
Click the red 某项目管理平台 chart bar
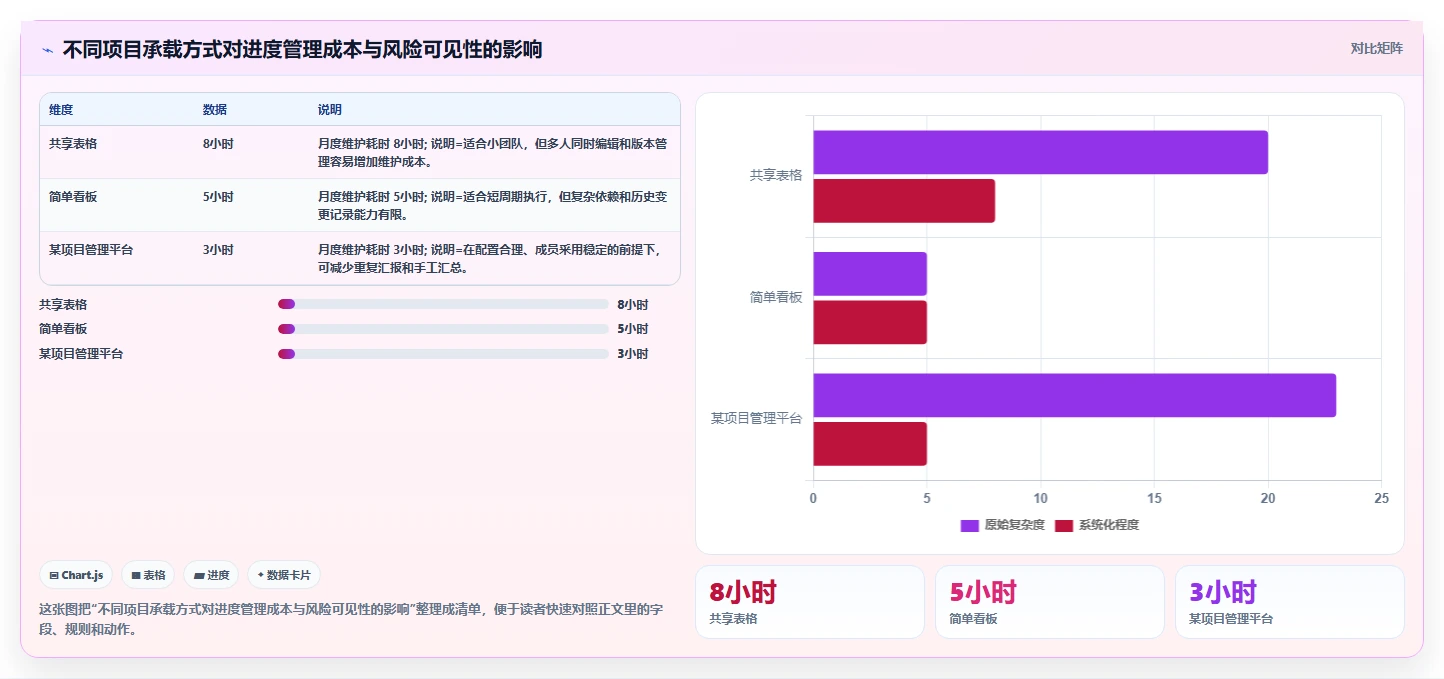pyautogui.click(x=870, y=444)
